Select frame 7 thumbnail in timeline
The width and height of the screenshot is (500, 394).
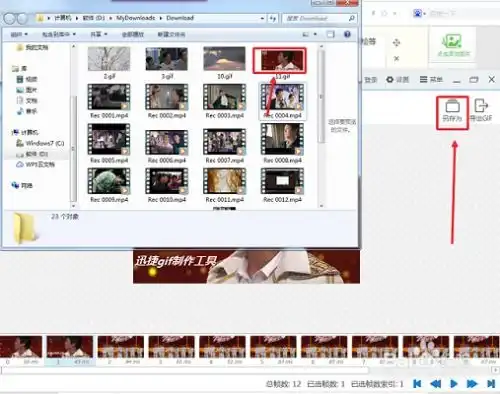tap(375, 347)
